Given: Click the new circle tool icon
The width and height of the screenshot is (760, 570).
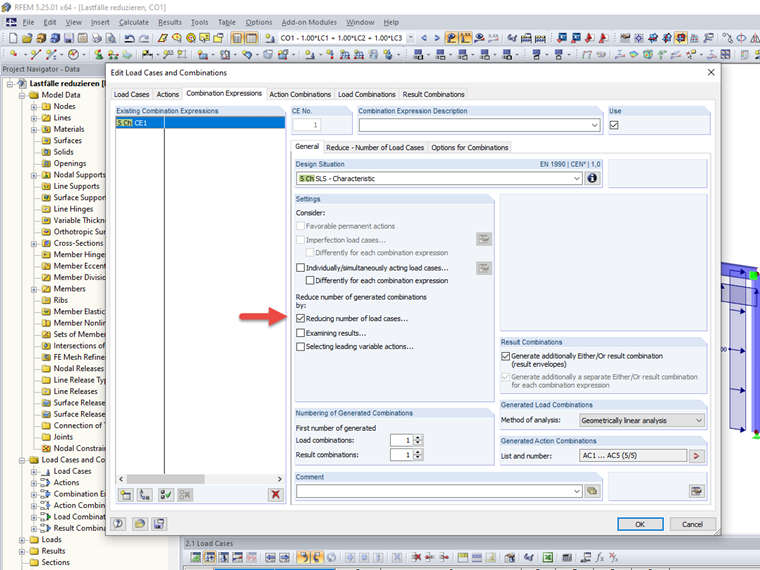Looking at the screenshot, I should point(73,54).
